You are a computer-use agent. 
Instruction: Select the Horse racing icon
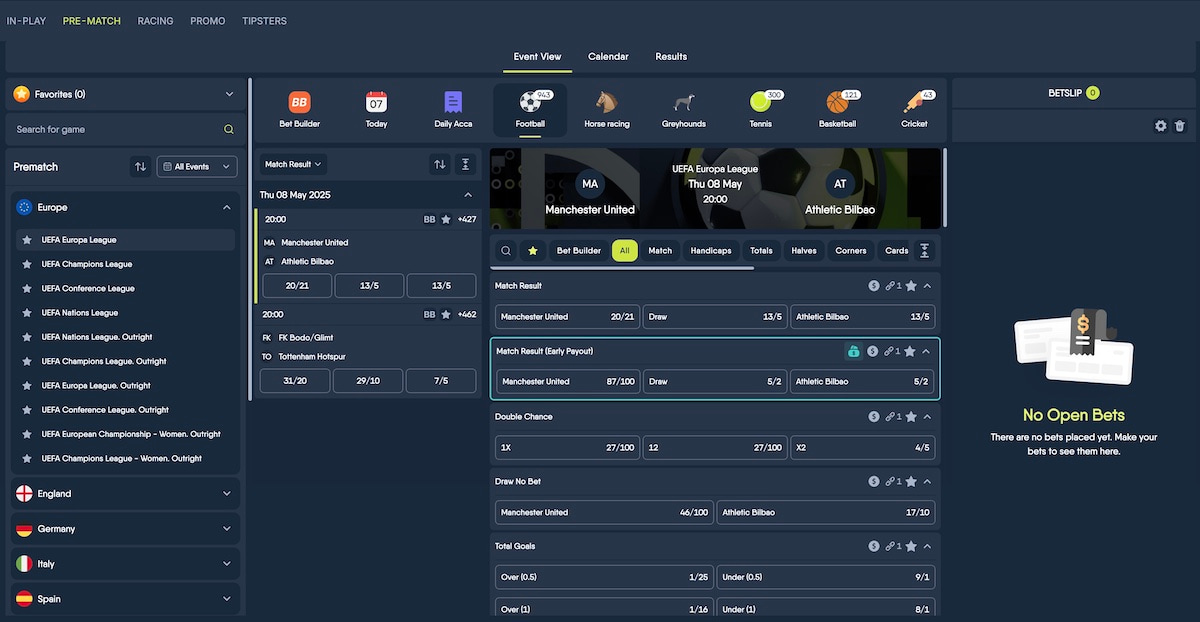pos(607,102)
